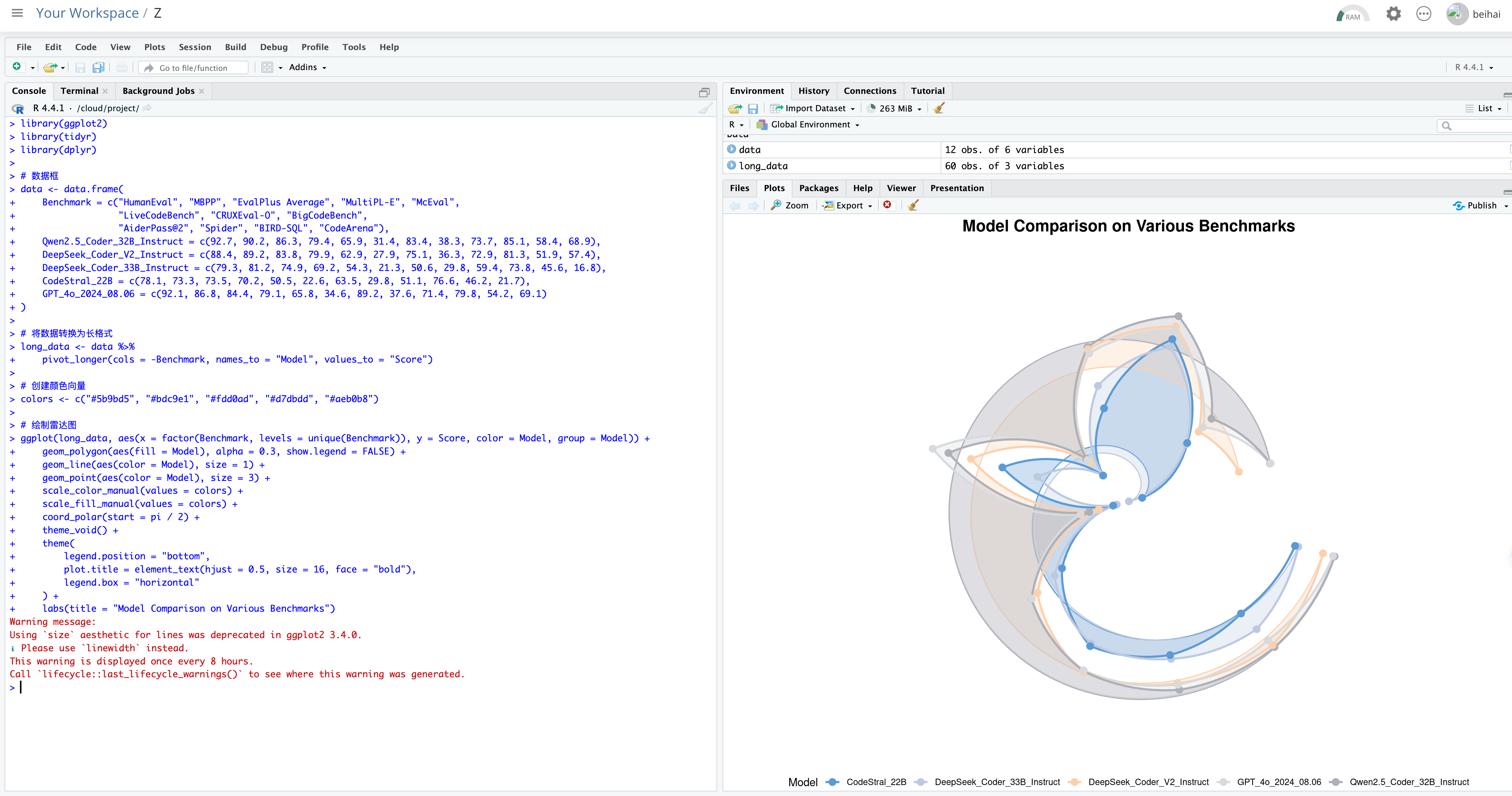Click the Your Workspace link
Image resolution: width=1512 pixels, height=796 pixels.
(87, 13)
